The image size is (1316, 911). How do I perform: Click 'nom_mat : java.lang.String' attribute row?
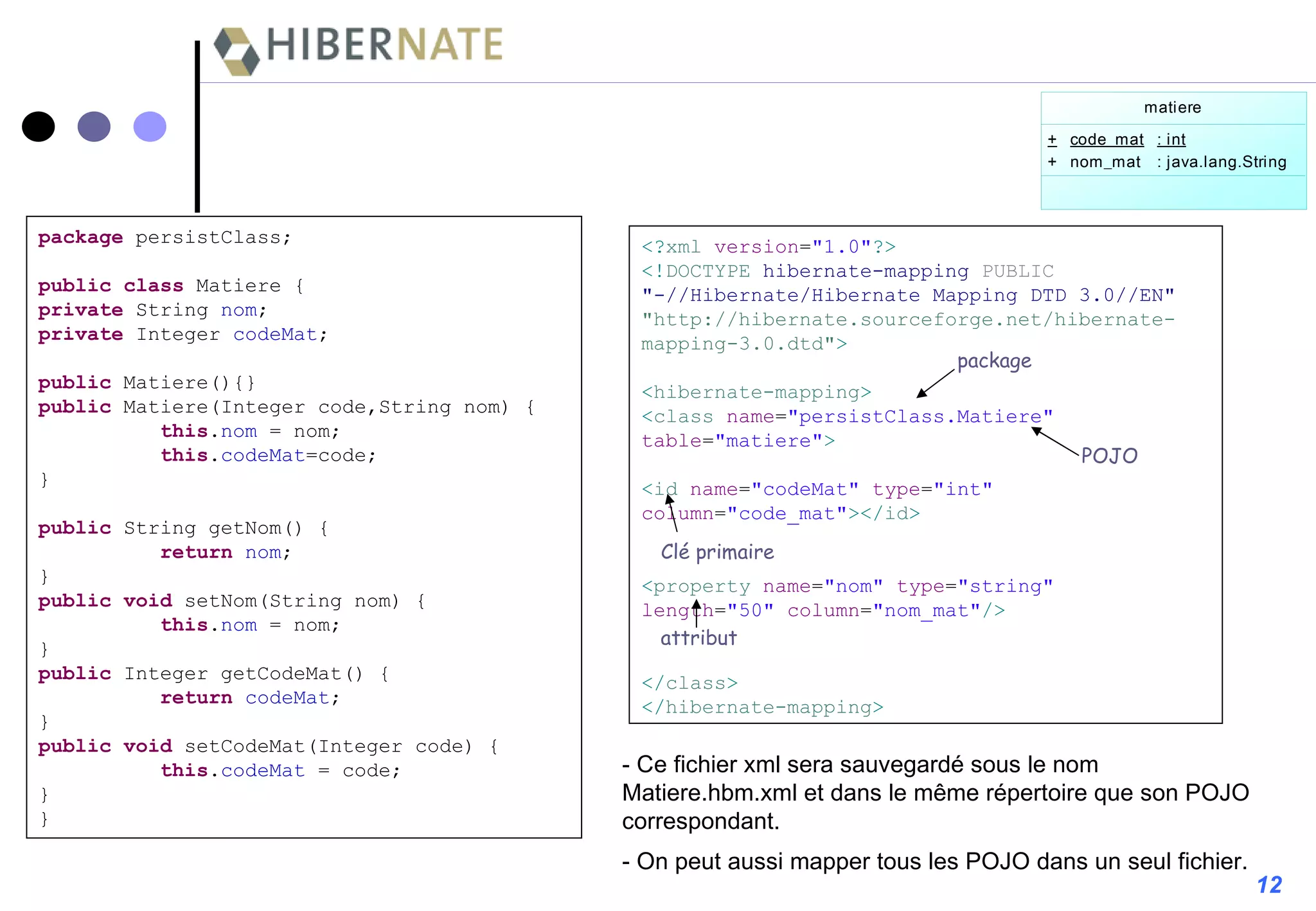[x=1167, y=162]
